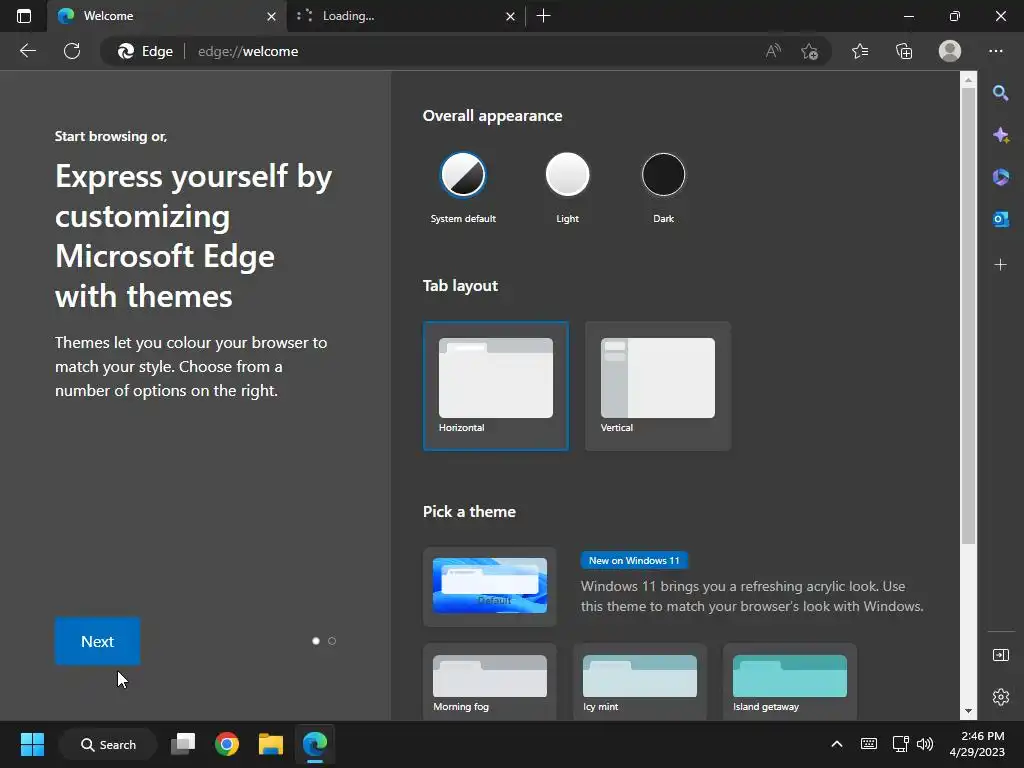Pick the Morning fog theme
Screen dimensions: 1024x768
pyautogui.click(x=490, y=682)
